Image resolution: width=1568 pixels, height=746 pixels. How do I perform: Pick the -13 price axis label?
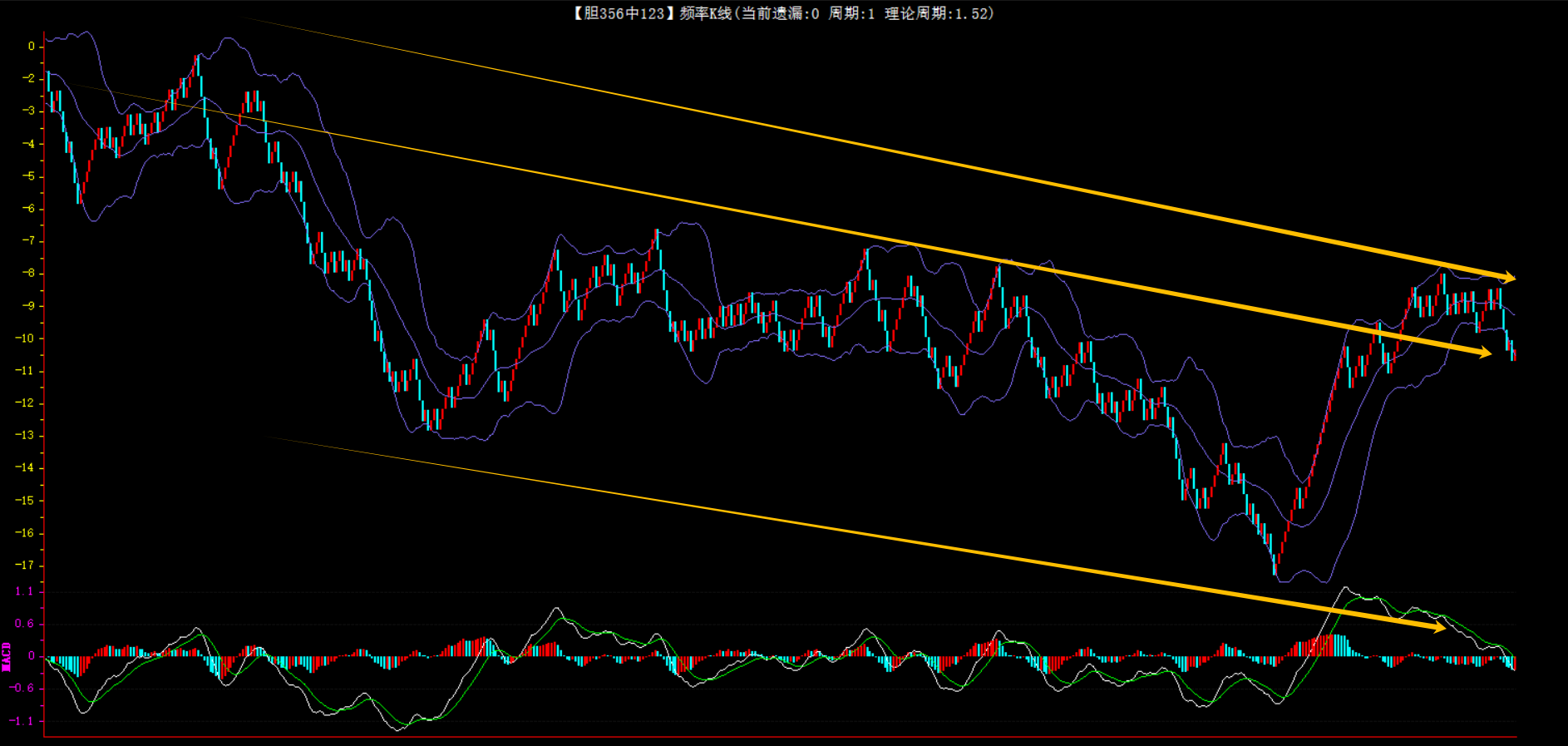[x=25, y=436]
